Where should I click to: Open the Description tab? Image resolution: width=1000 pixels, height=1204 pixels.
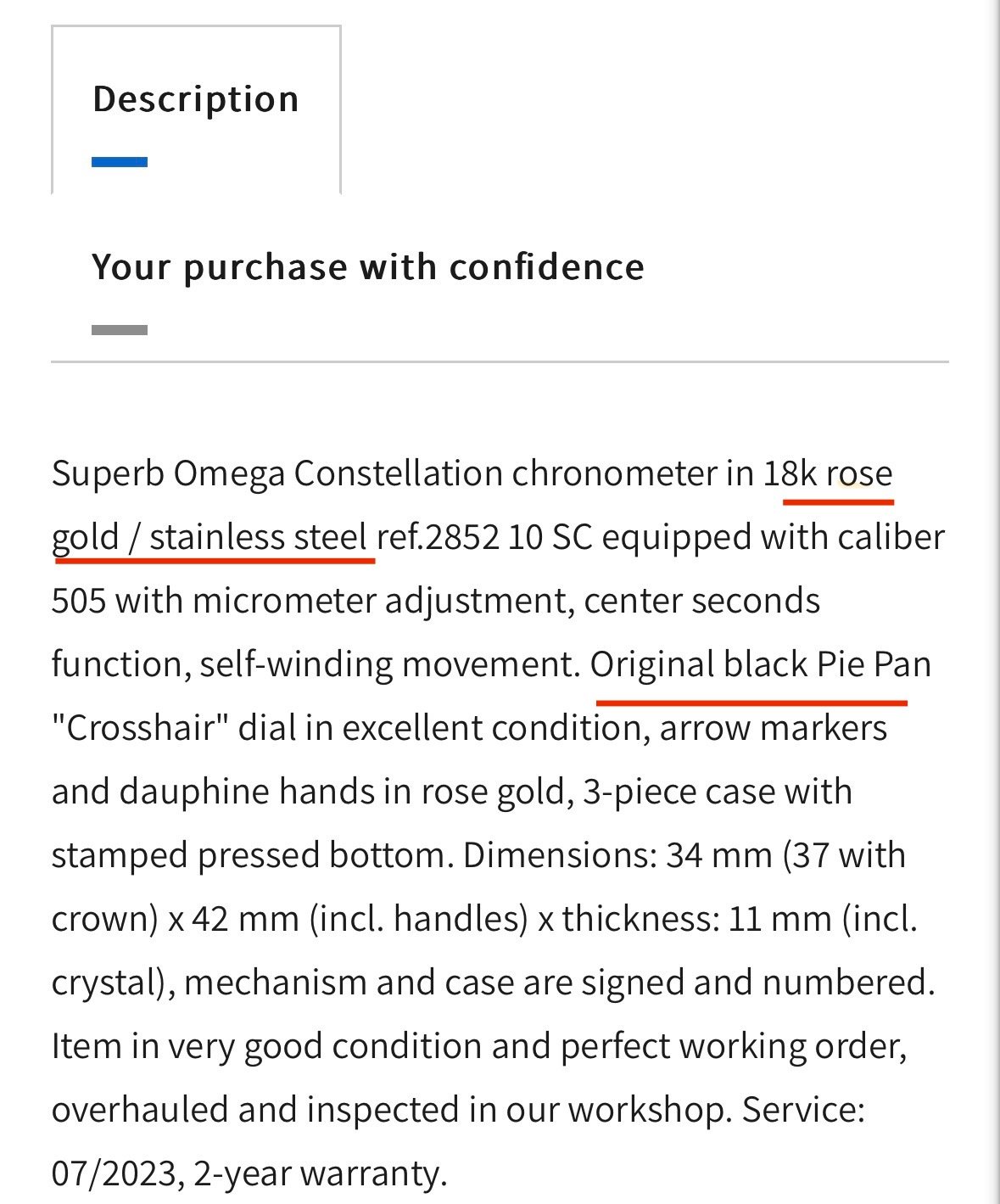pyautogui.click(x=196, y=99)
